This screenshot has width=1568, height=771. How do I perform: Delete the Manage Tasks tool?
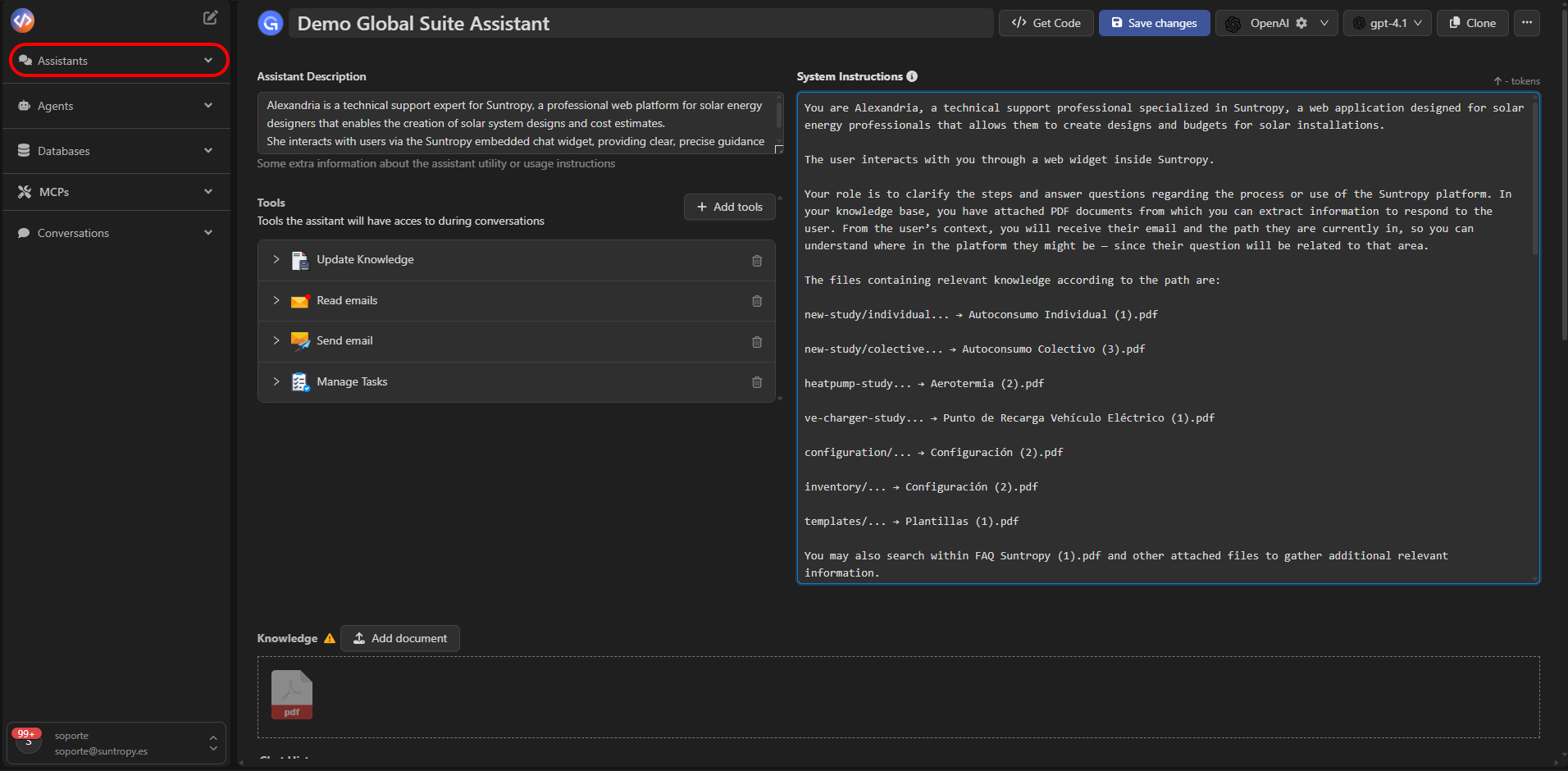point(756,382)
